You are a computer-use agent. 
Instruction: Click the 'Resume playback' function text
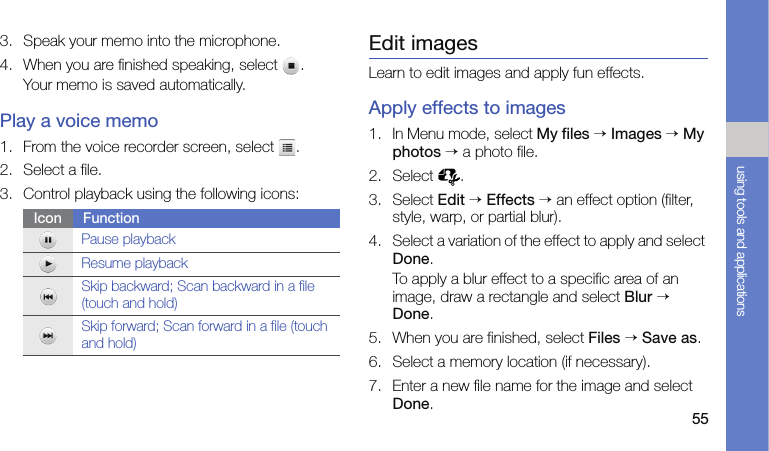pyautogui.click(x=134, y=264)
